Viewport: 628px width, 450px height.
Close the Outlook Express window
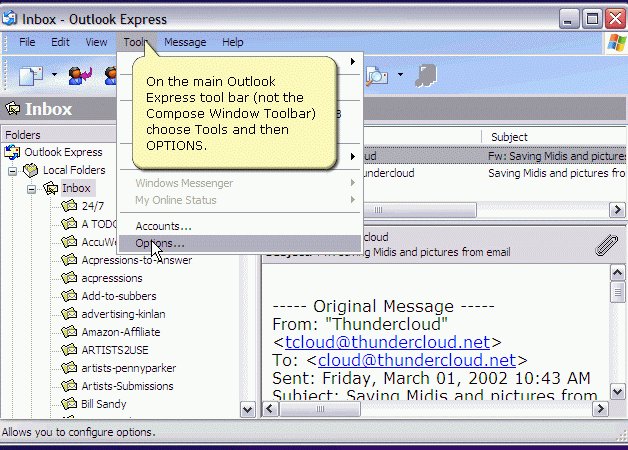click(x=616, y=19)
